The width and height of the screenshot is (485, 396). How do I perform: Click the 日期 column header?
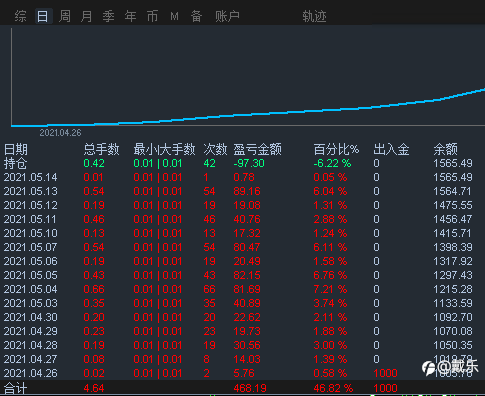point(16,149)
